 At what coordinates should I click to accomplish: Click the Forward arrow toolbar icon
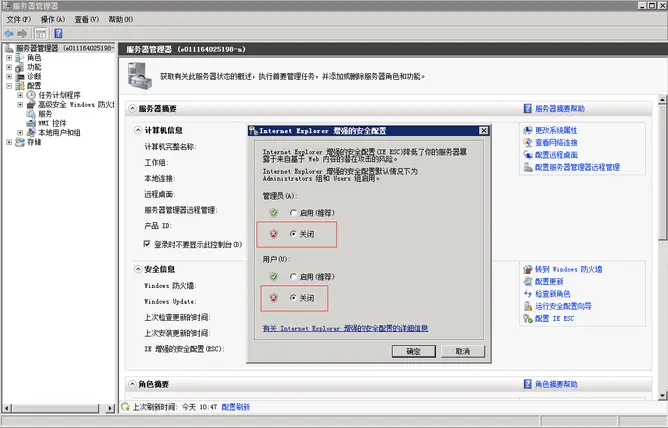pos(22,33)
